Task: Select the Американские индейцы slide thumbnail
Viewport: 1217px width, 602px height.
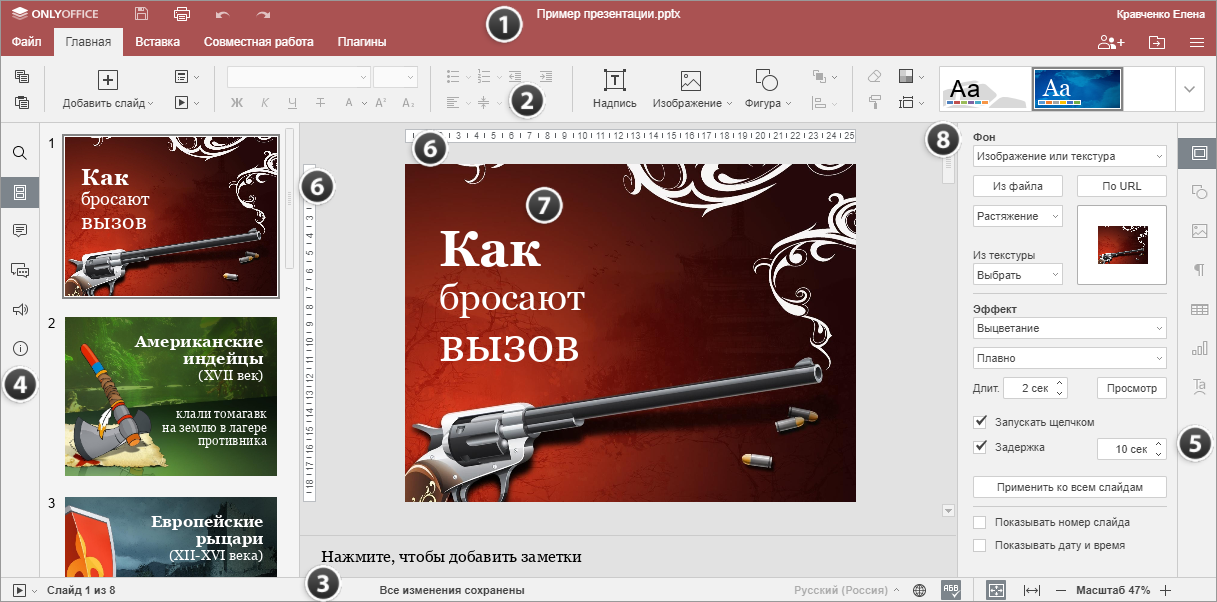Action: click(x=171, y=395)
